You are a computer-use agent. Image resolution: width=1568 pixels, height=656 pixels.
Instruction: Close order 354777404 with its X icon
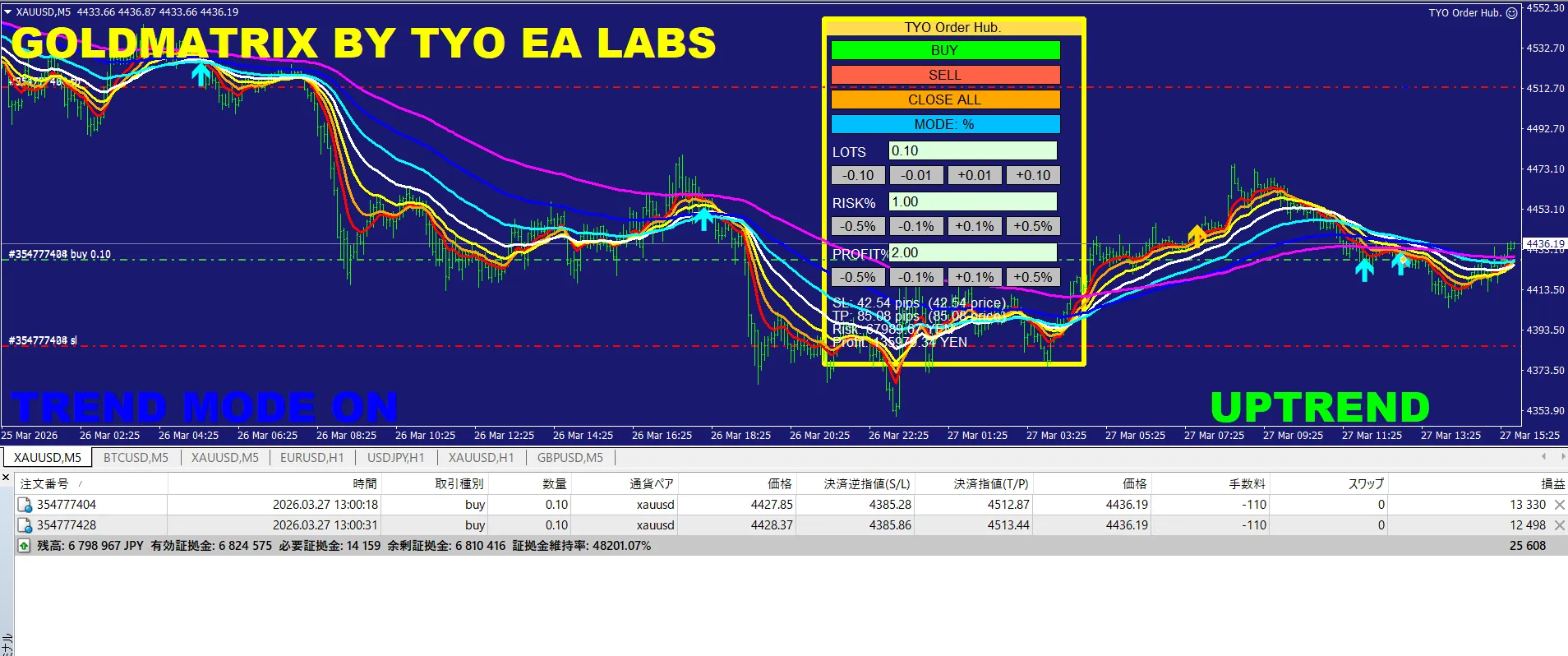1559,505
